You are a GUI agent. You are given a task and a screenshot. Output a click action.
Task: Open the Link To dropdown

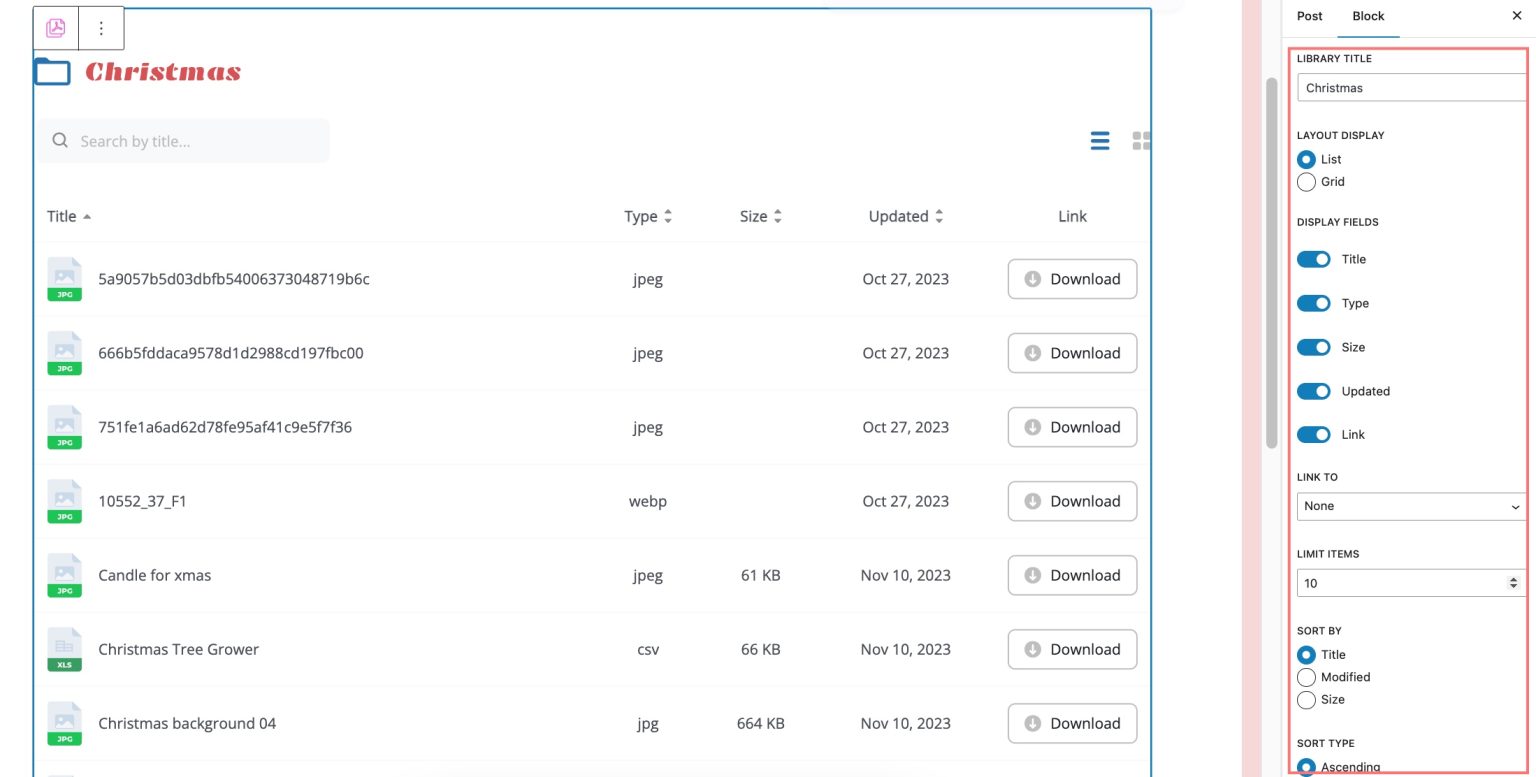click(x=1410, y=506)
